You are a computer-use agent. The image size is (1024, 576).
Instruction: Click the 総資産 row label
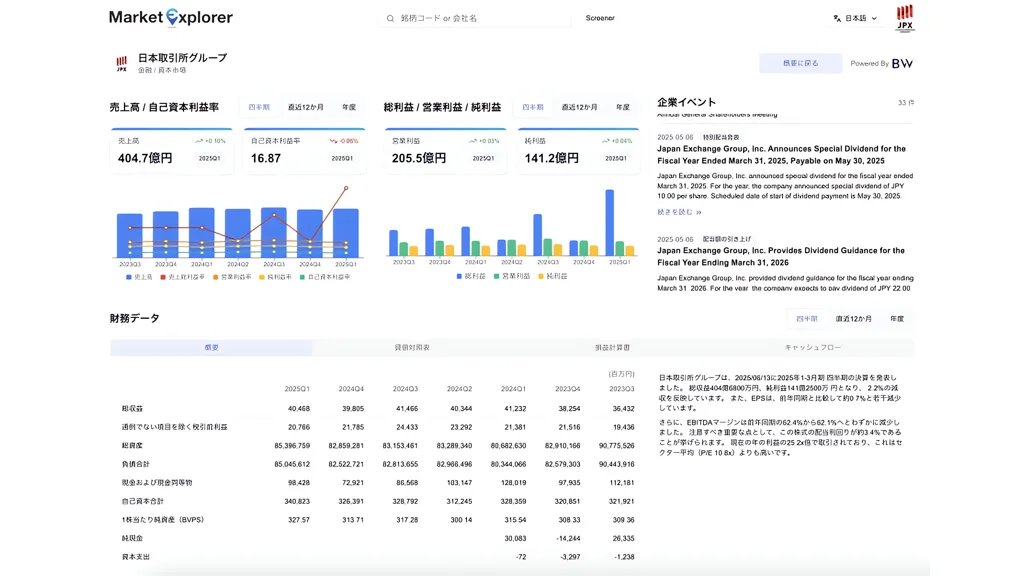pyautogui.click(x=132, y=445)
